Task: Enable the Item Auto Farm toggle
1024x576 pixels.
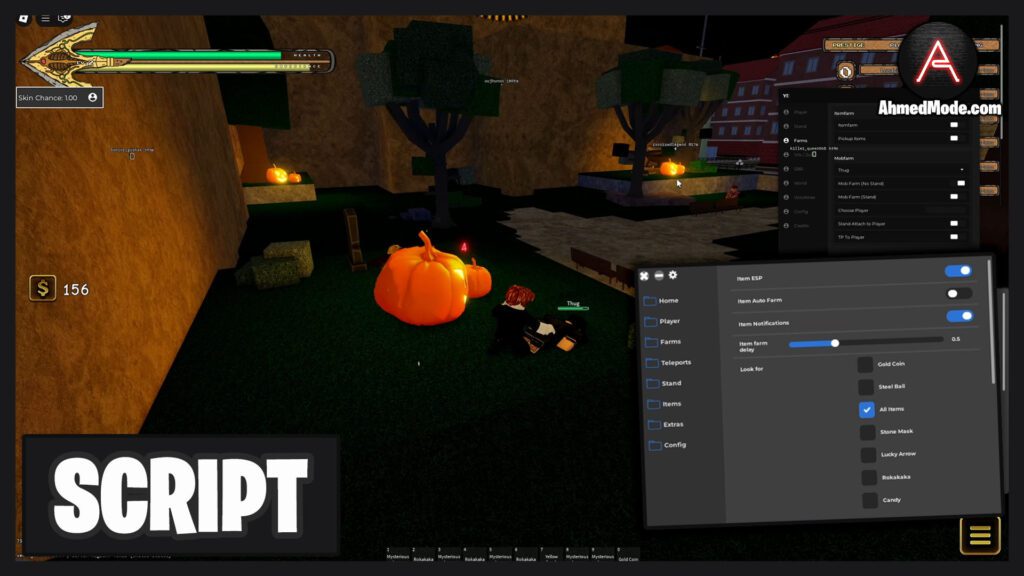Action: click(x=958, y=294)
